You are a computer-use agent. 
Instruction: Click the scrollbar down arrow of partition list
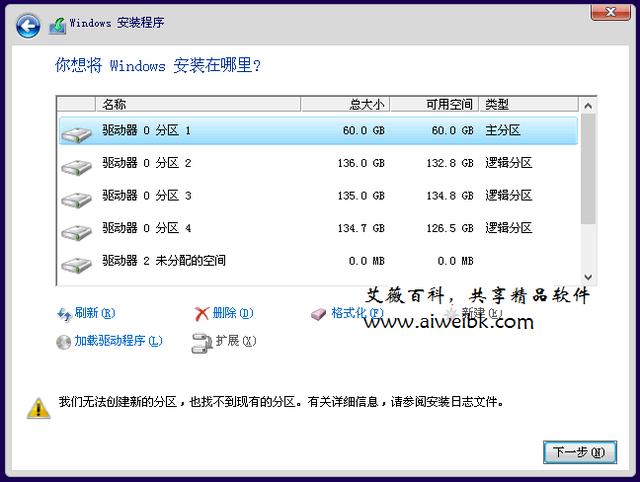point(588,277)
